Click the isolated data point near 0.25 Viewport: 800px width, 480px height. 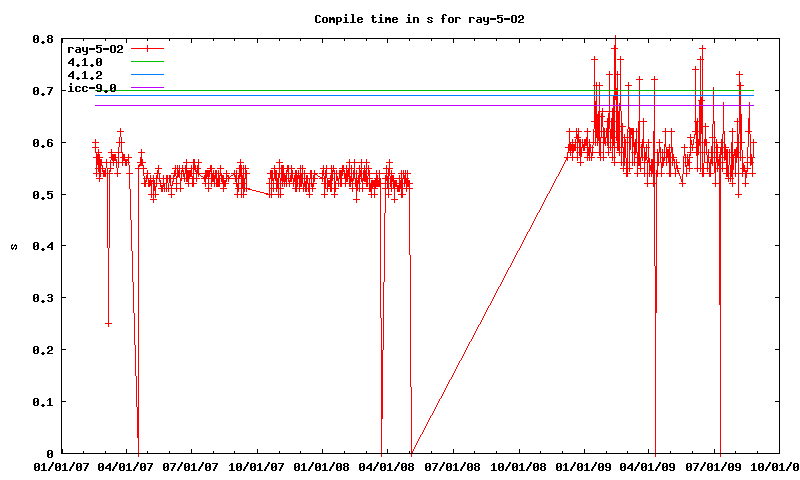coord(108,323)
